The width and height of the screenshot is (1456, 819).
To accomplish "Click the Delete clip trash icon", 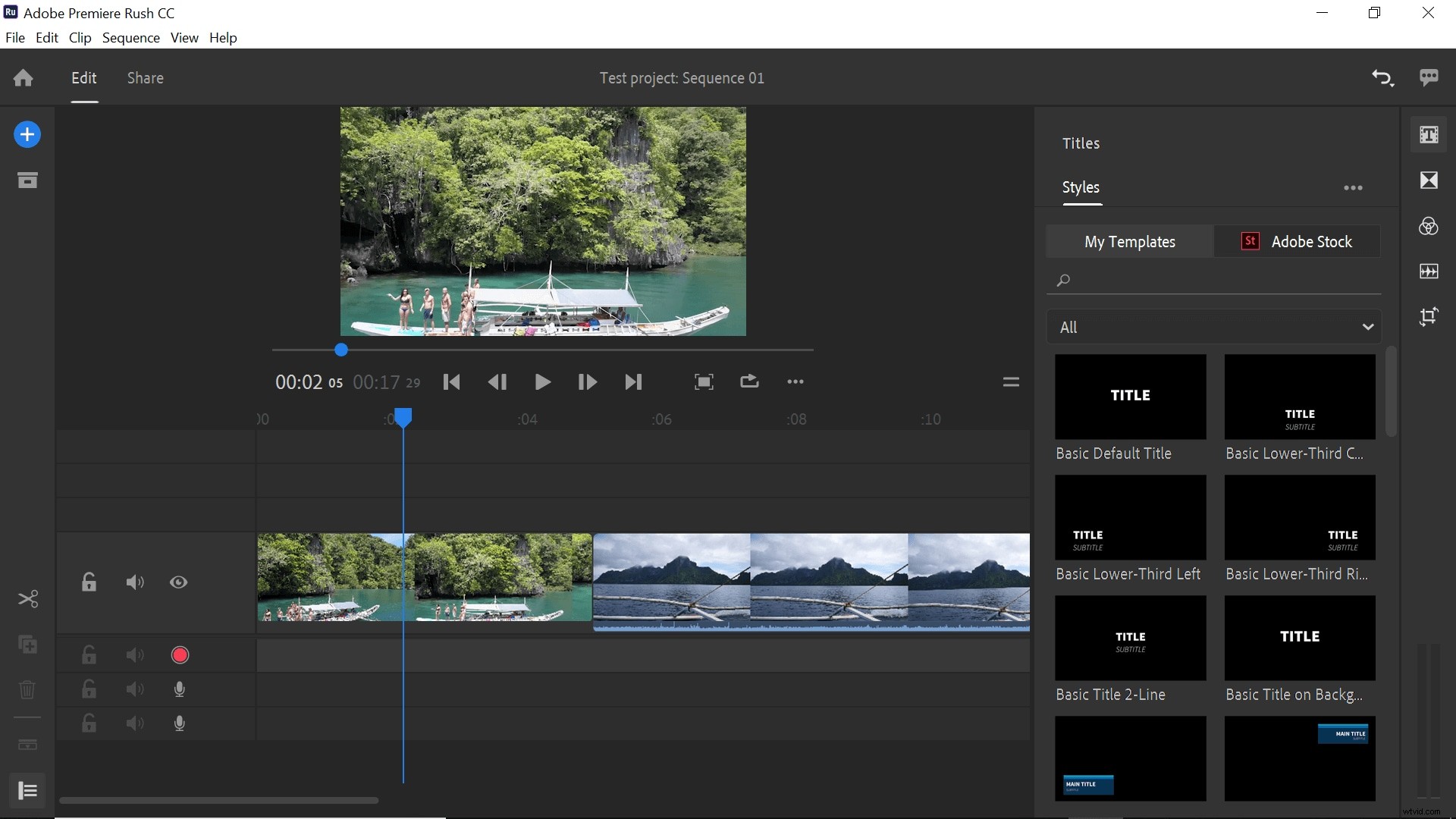I will point(27,689).
